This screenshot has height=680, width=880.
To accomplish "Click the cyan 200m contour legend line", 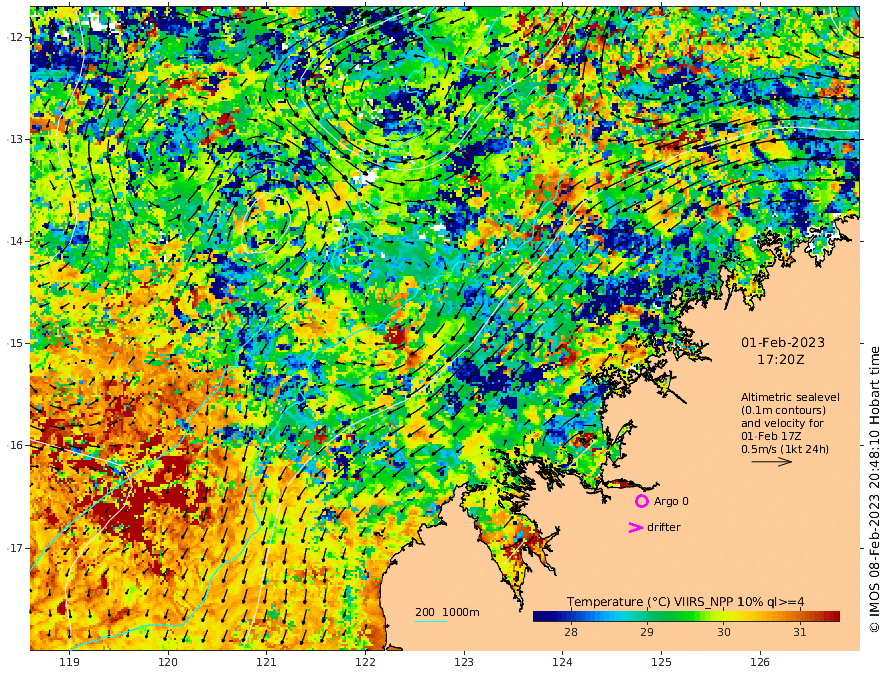I will coord(431,621).
